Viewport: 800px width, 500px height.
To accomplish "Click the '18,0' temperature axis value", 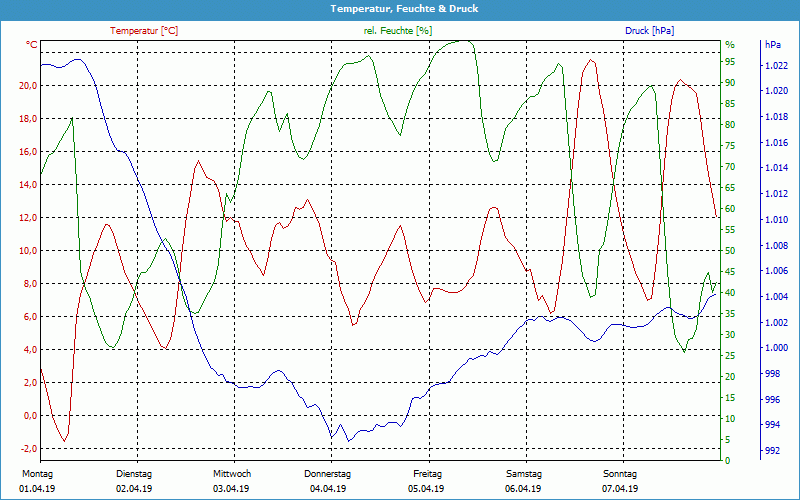I will [28, 119].
